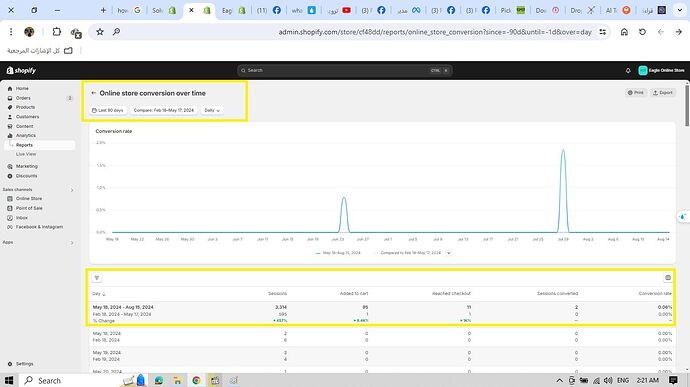Open the Eagle Online Store account menu
This screenshot has width=690, height=387.
[x=661, y=70]
